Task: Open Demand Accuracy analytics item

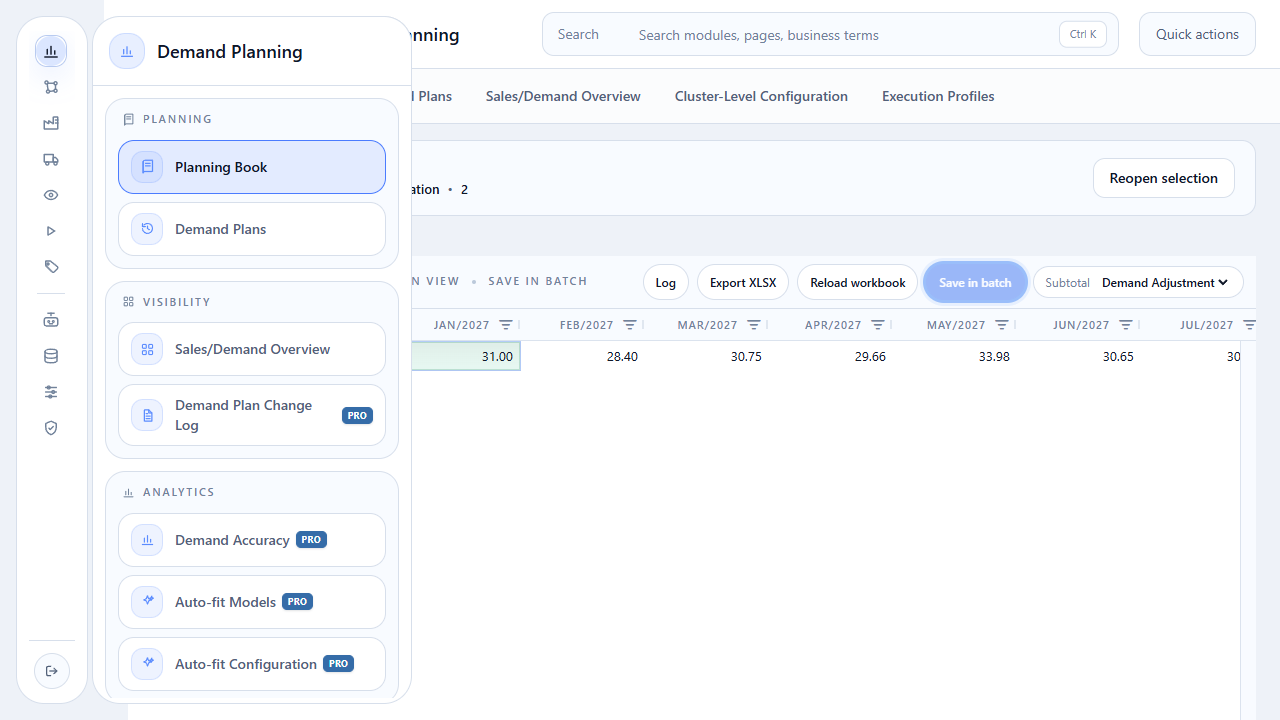Action: tap(252, 540)
